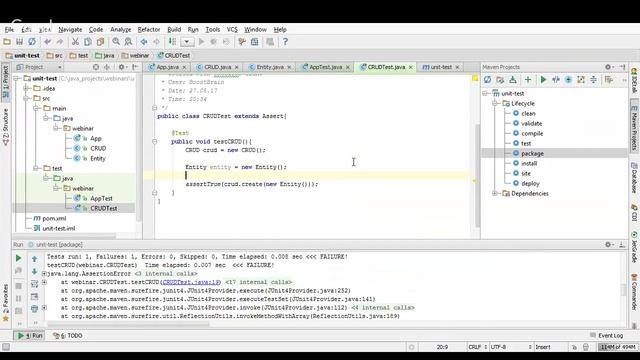
Task: Toggle soft-wrap icon in Run panel
Action: [x=35, y=284]
